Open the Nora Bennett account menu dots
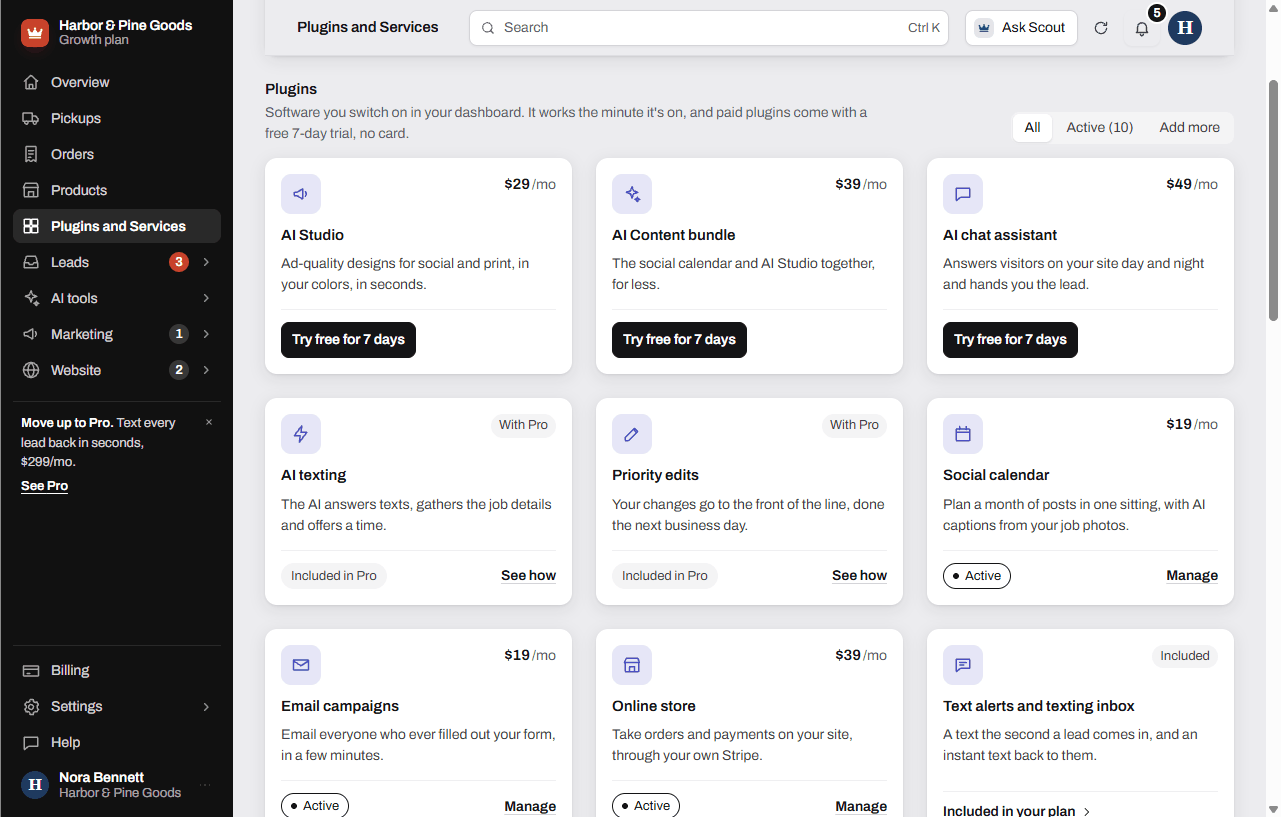The width and height of the screenshot is (1281, 817). tap(205, 785)
